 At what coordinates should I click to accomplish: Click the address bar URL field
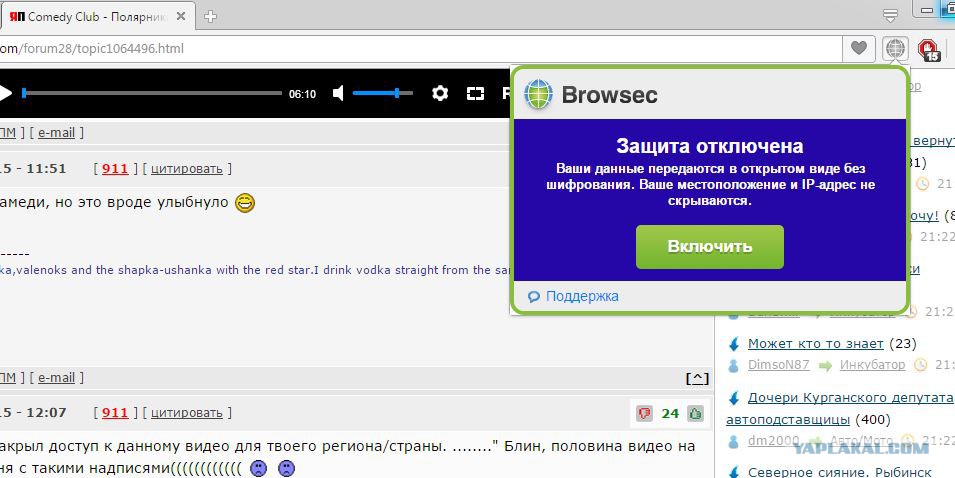point(420,49)
